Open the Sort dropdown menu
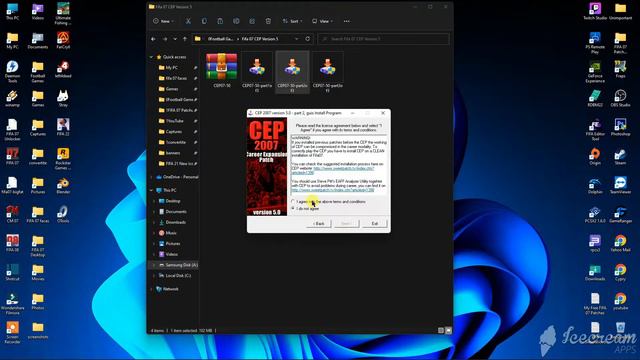Screen dimensions: 640x360 [292, 21]
